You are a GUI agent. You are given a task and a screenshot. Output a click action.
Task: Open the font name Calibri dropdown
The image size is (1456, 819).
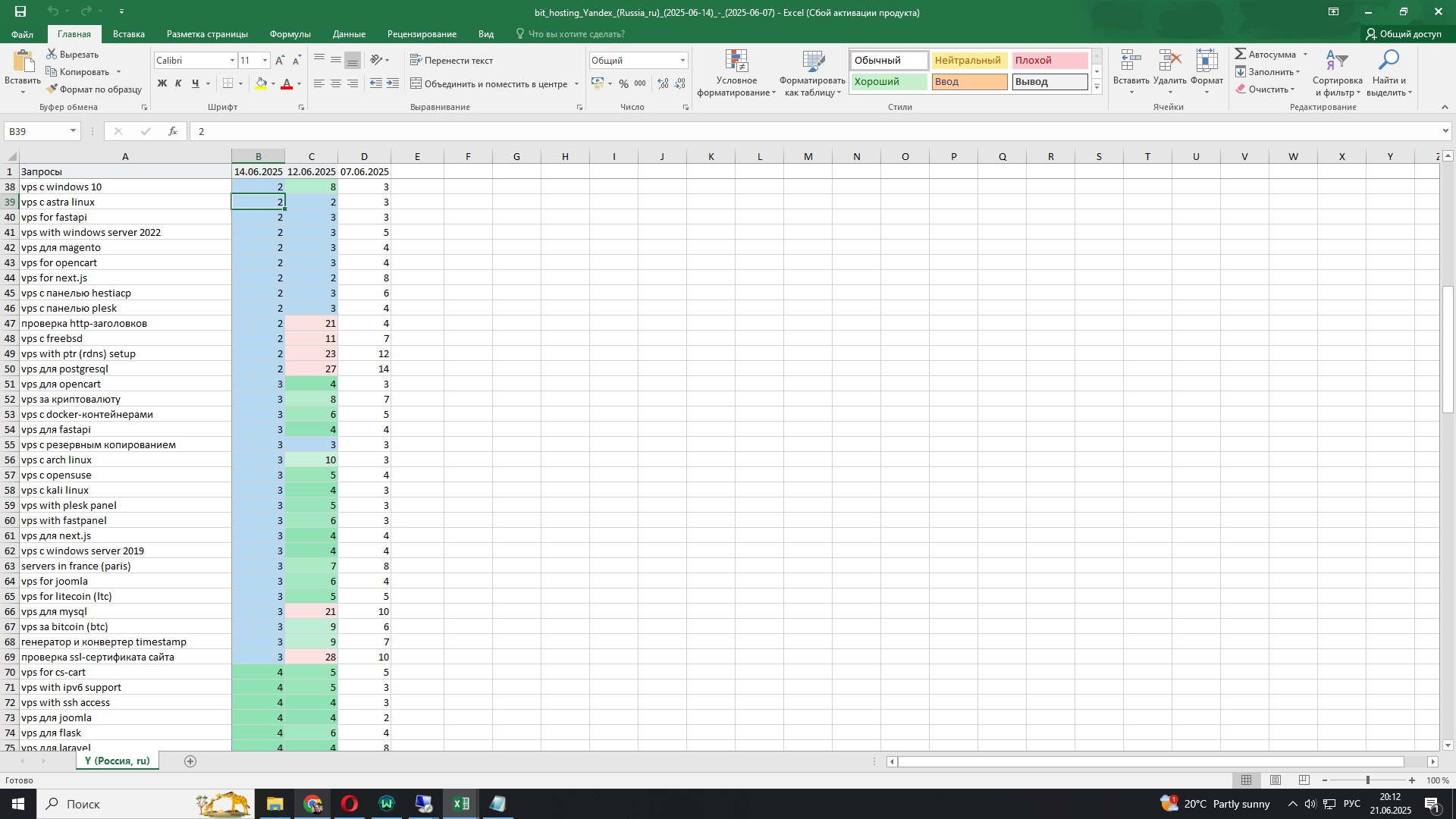tap(232, 60)
